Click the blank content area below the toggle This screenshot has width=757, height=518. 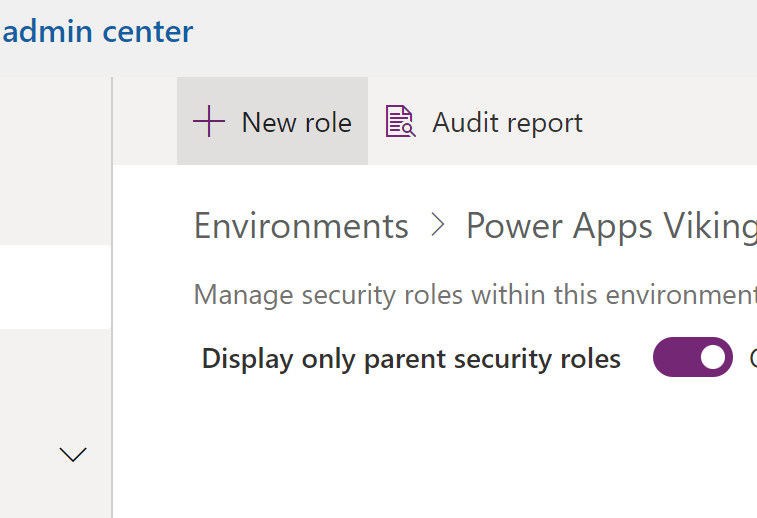tap(450, 450)
